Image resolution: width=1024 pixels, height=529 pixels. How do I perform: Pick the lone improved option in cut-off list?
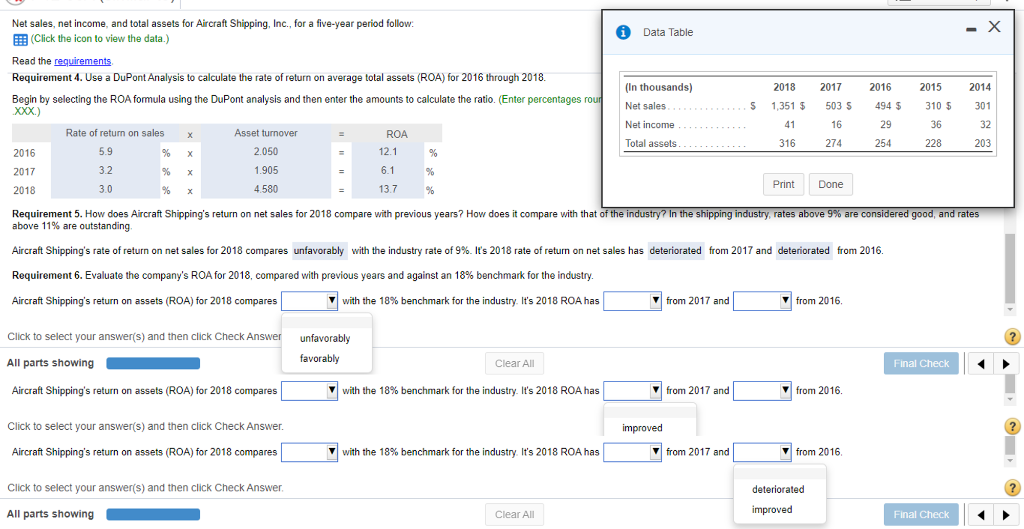643,428
